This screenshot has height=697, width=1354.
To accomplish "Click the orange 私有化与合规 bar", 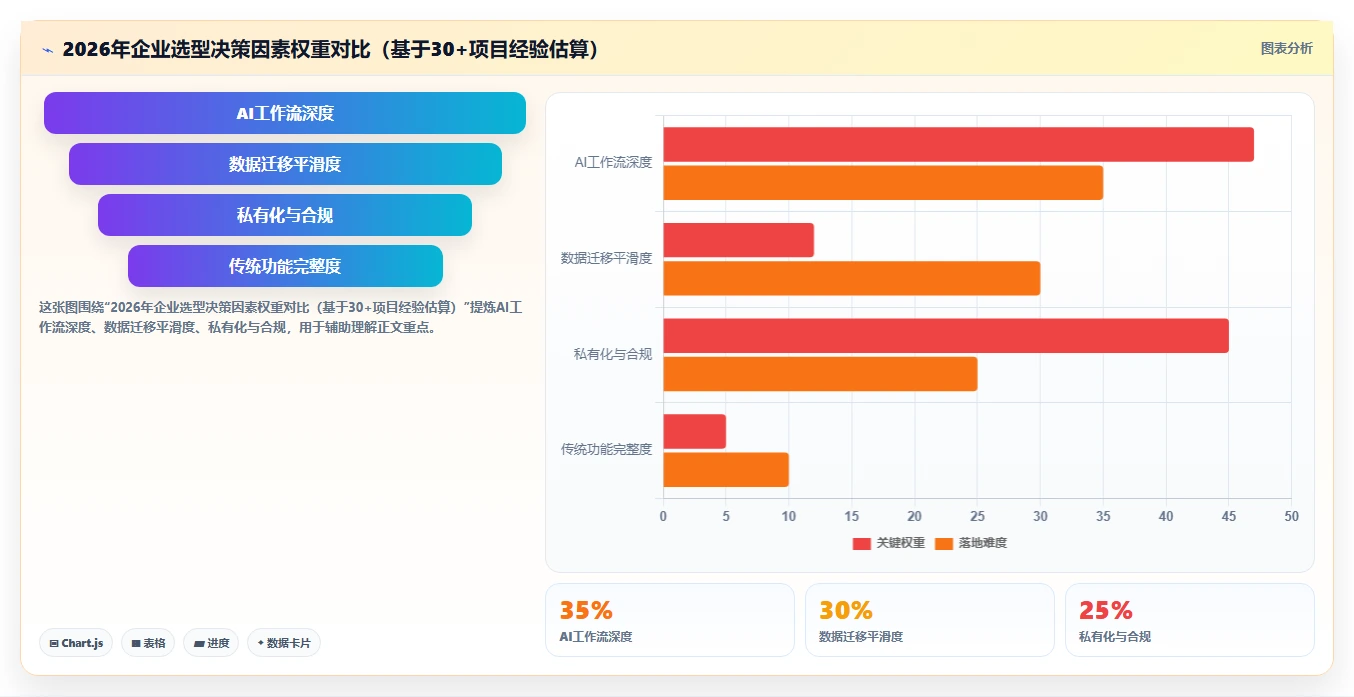I will click(820, 374).
